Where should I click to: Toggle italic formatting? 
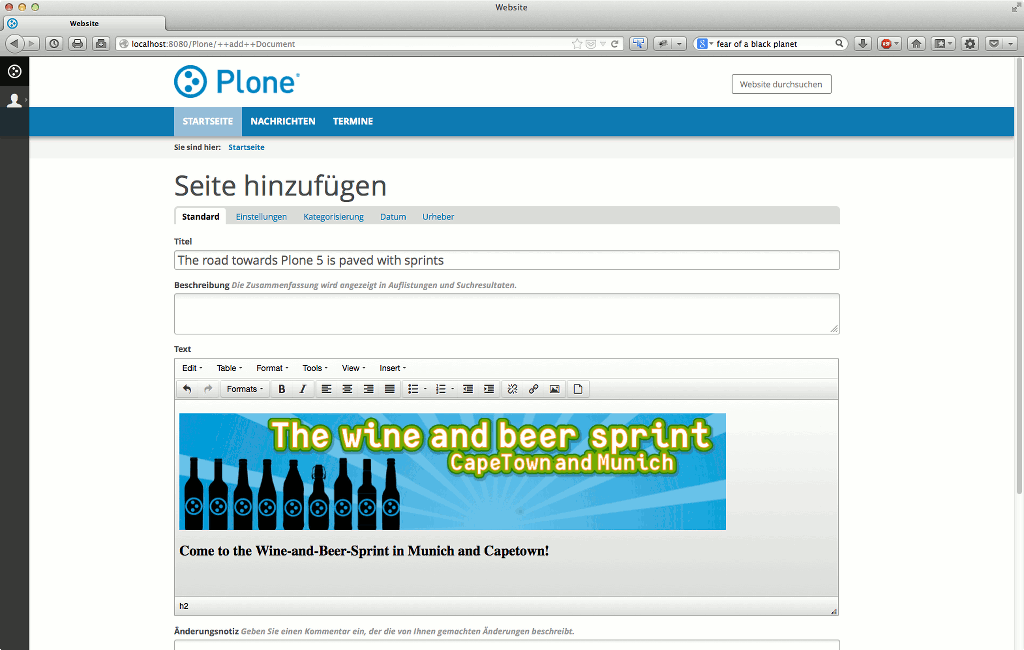[302, 389]
